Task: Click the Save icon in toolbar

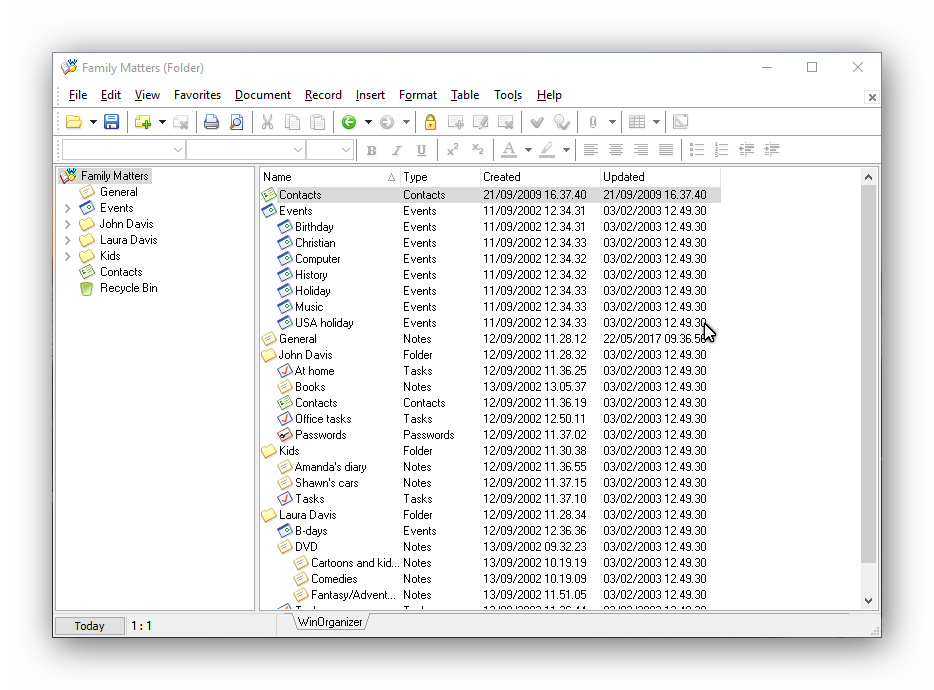Action: tap(112, 122)
